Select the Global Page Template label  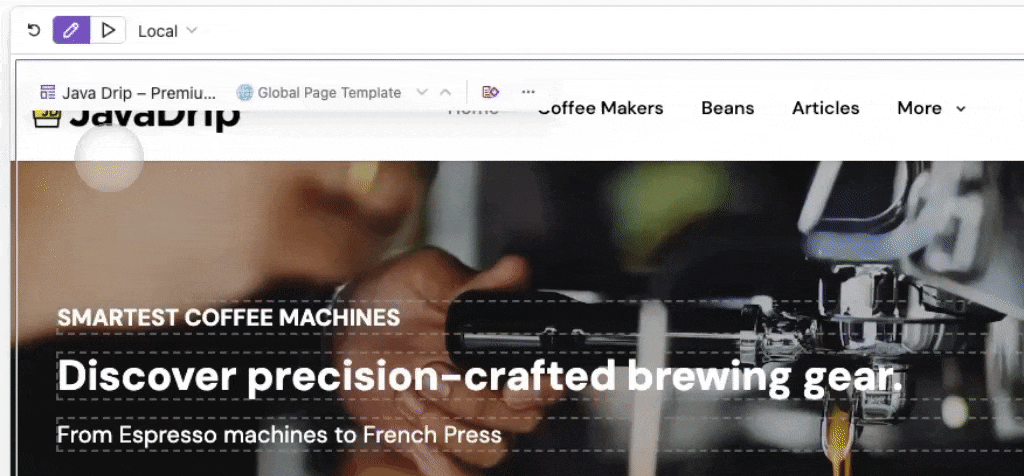click(x=329, y=93)
